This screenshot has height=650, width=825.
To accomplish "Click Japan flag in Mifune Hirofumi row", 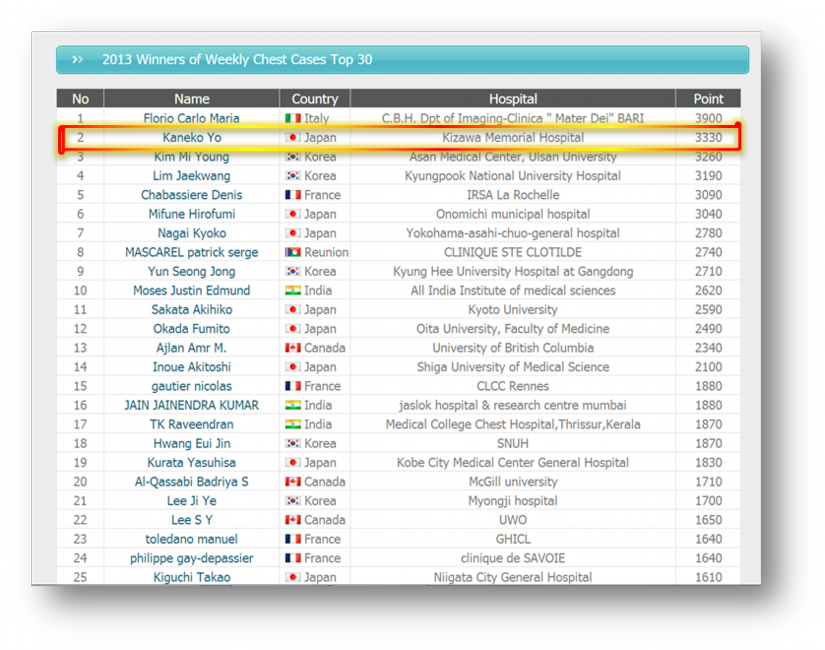I will click(293, 214).
